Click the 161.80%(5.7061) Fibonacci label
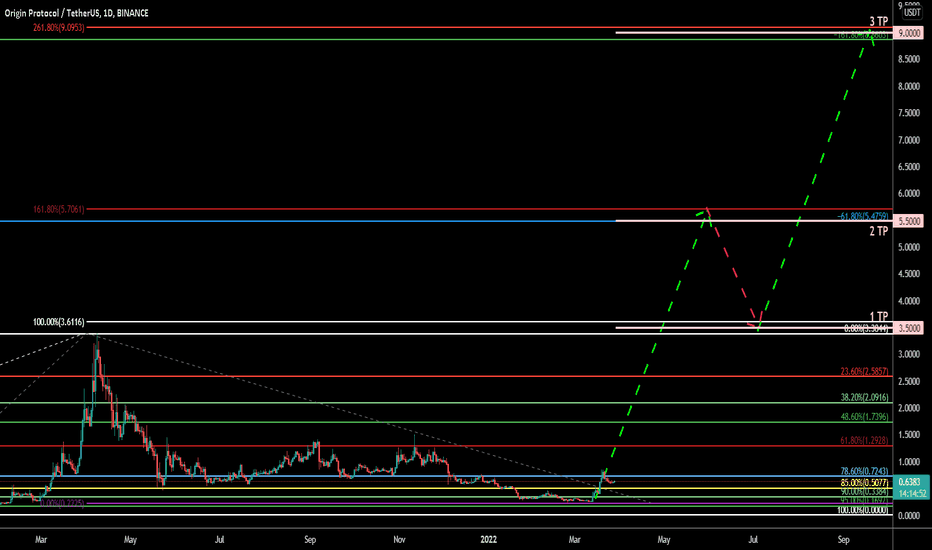Viewport: 932px width, 550px height. click(59, 209)
